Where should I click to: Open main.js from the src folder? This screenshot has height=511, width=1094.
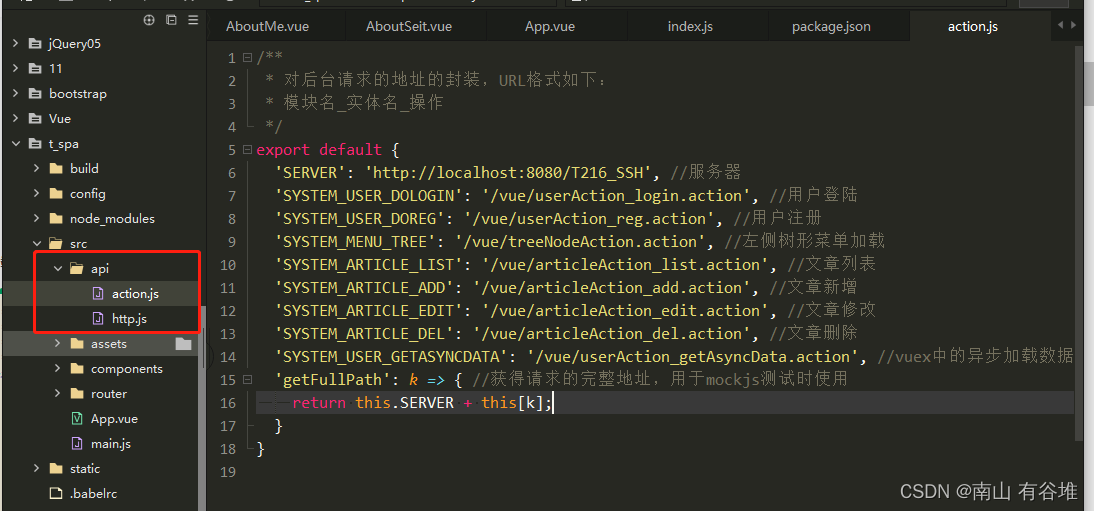[110, 444]
